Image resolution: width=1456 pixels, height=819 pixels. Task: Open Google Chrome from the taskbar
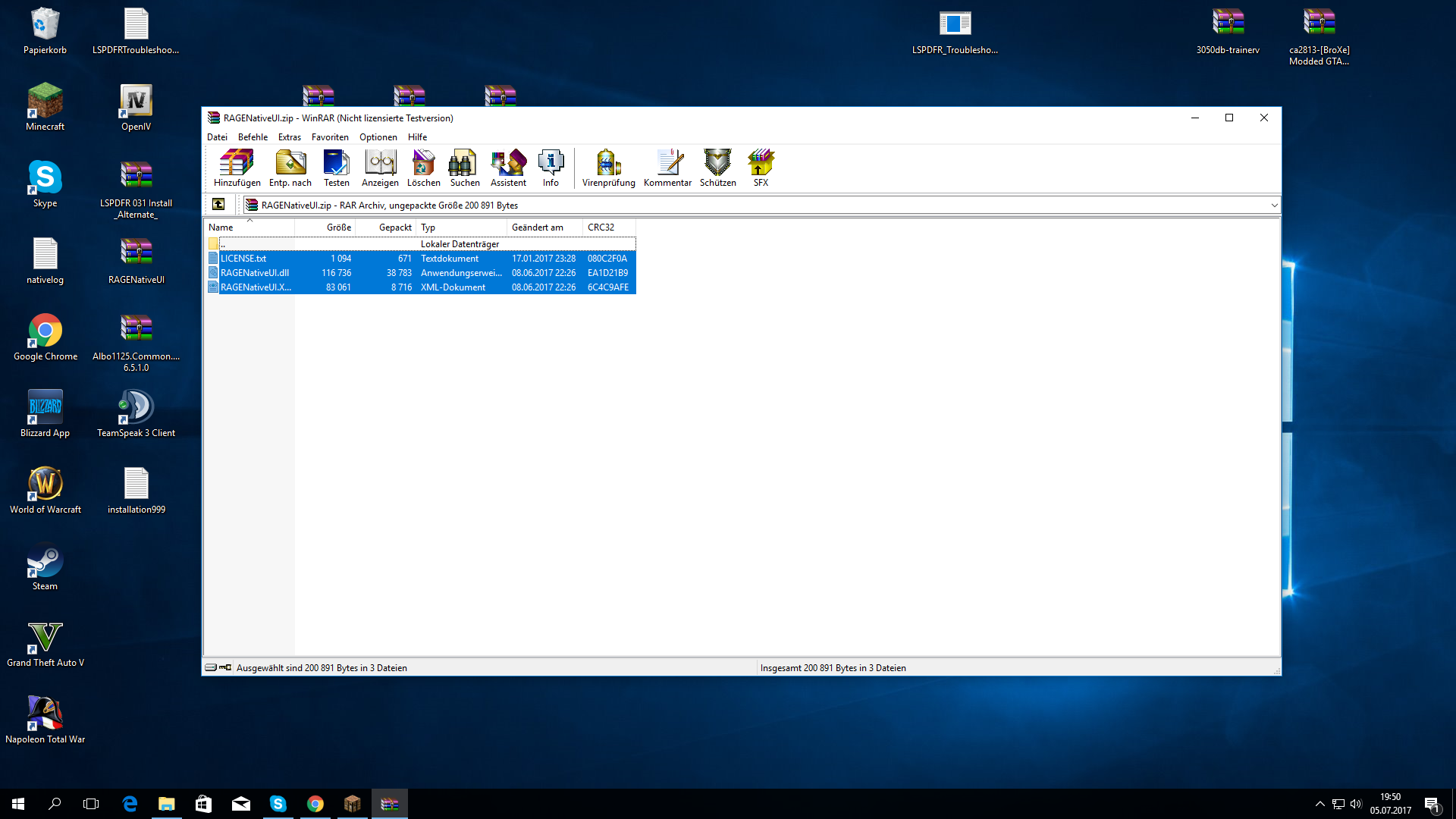[315, 804]
